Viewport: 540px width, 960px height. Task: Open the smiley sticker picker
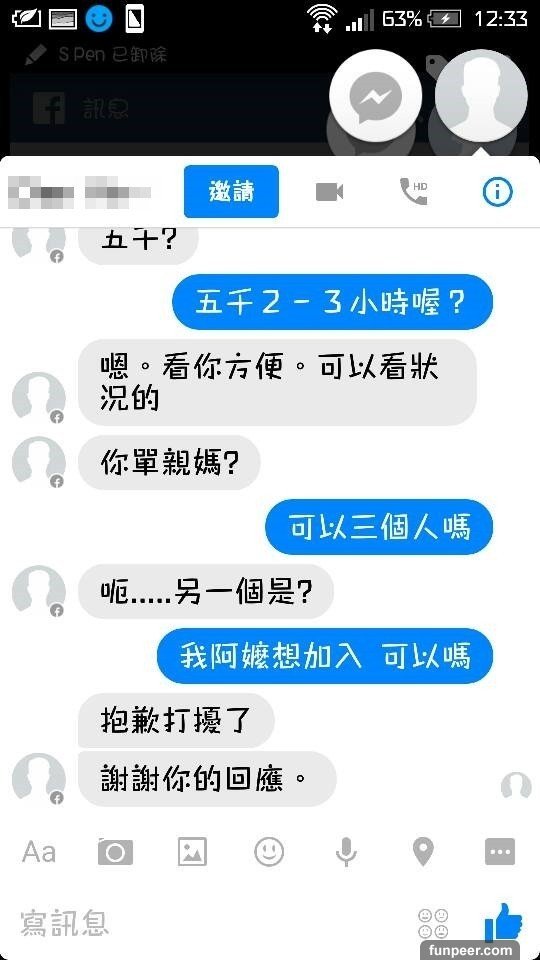click(269, 852)
